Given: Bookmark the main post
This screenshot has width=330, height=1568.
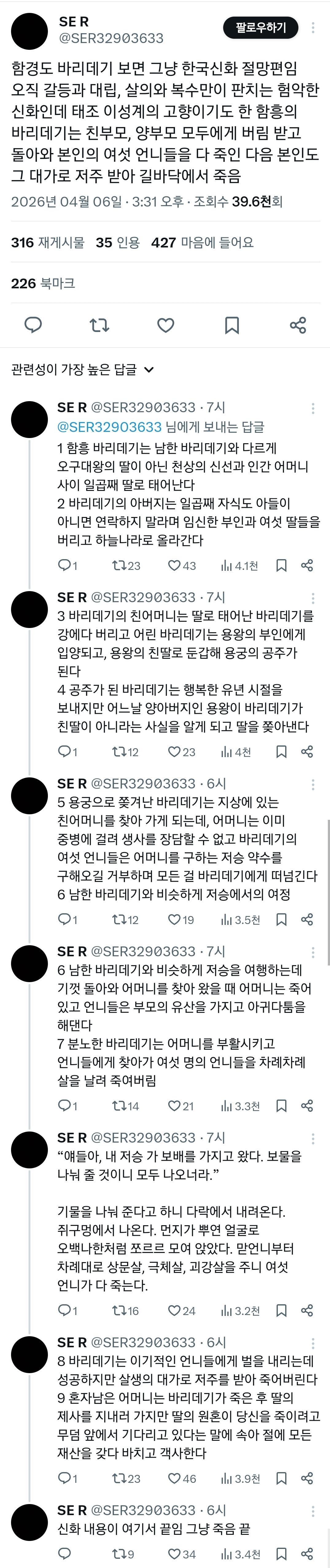Looking at the screenshot, I should point(231,324).
